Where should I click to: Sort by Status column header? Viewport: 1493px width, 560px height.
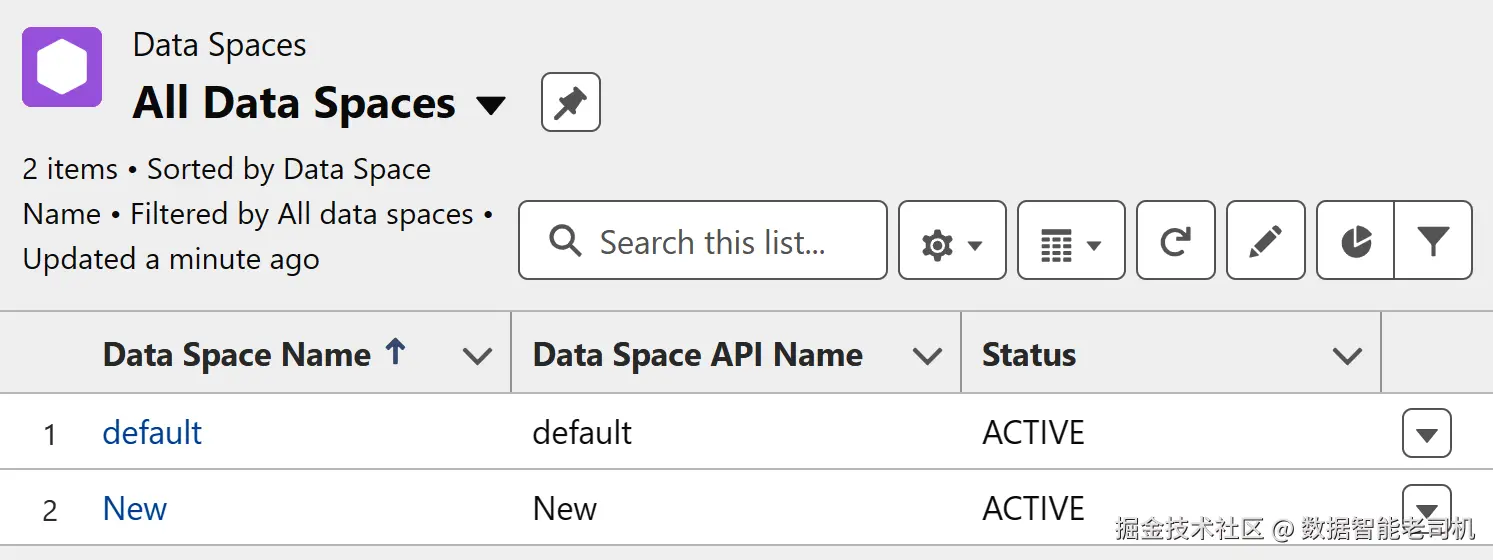[x=1029, y=355]
